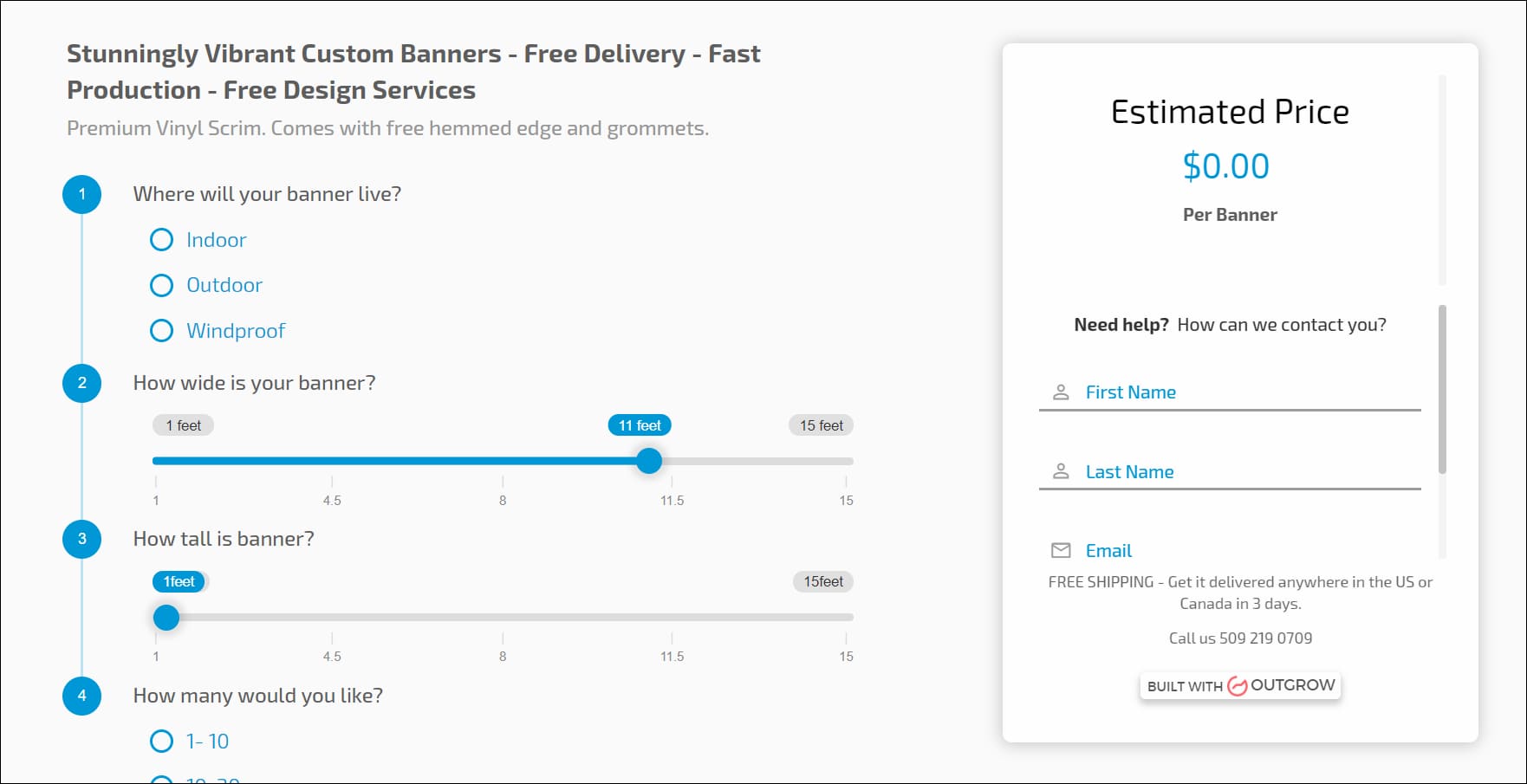Choose the Windproof radio button
Screen dimensions: 1527x784
162,331
